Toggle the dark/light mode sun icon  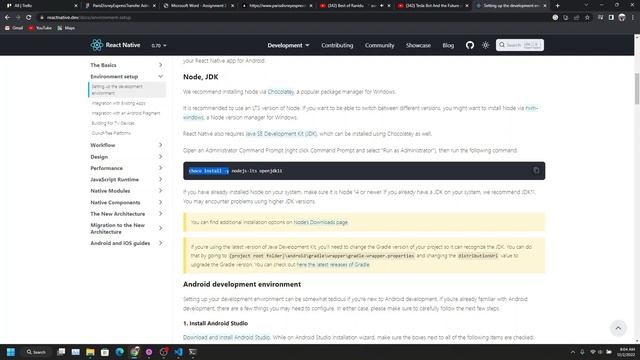click(x=485, y=45)
